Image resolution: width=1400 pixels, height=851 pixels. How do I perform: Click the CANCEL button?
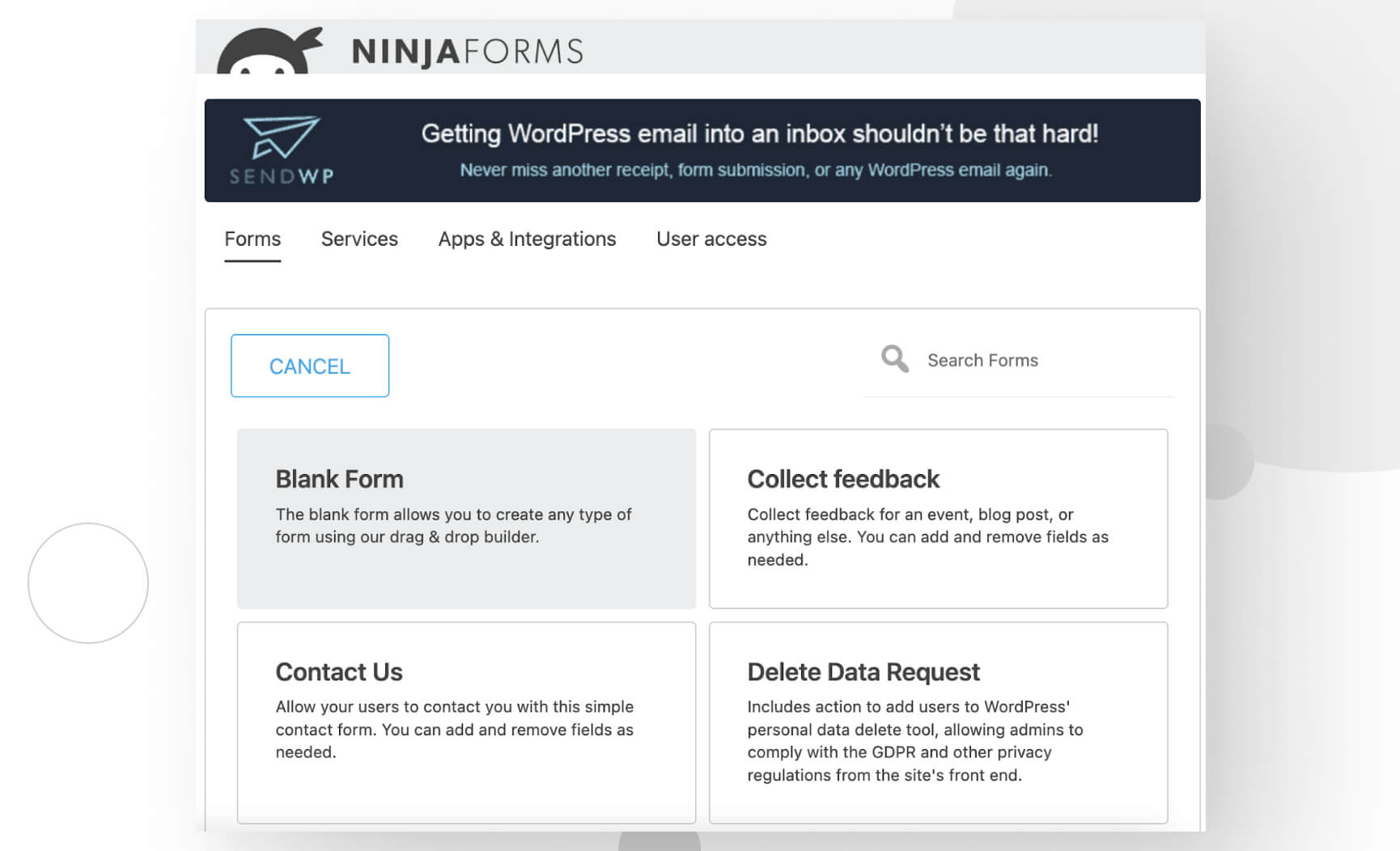pyautogui.click(x=309, y=366)
